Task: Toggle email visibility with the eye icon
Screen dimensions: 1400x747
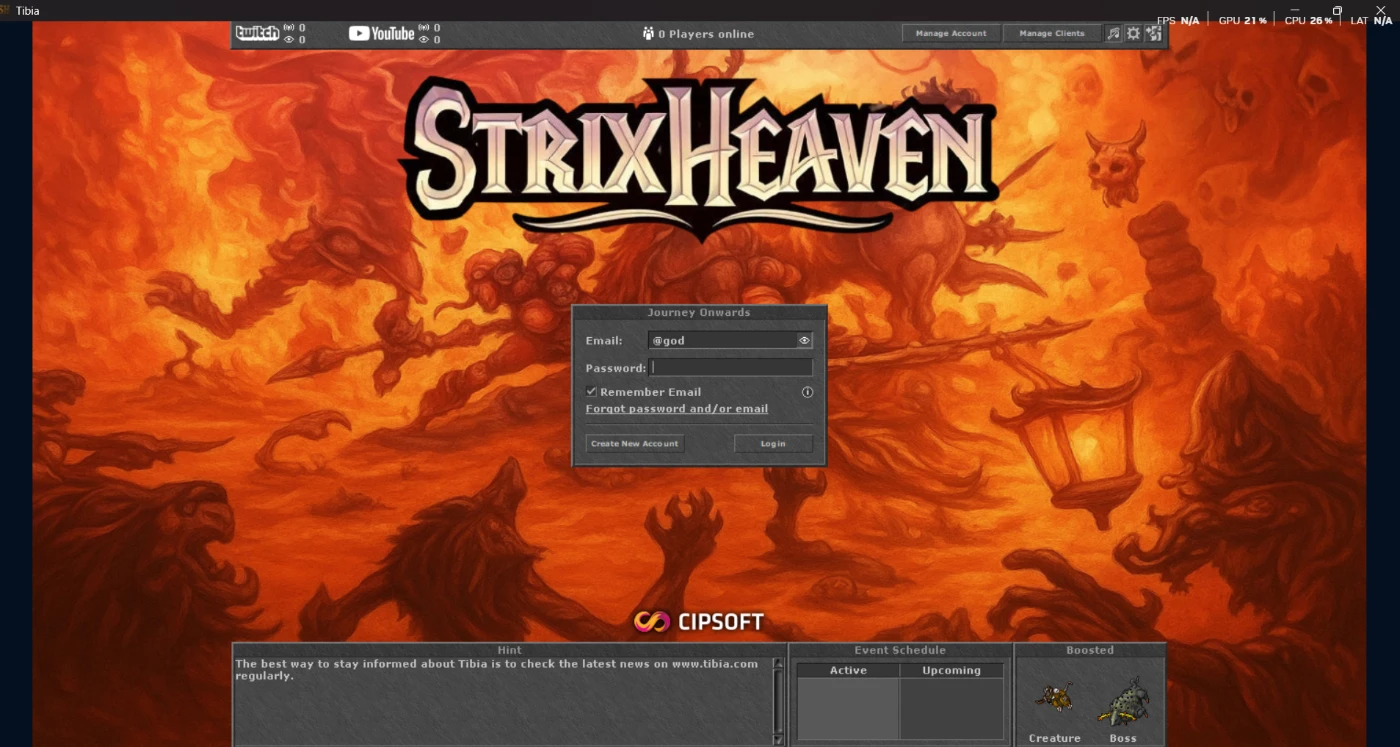Action: (804, 341)
